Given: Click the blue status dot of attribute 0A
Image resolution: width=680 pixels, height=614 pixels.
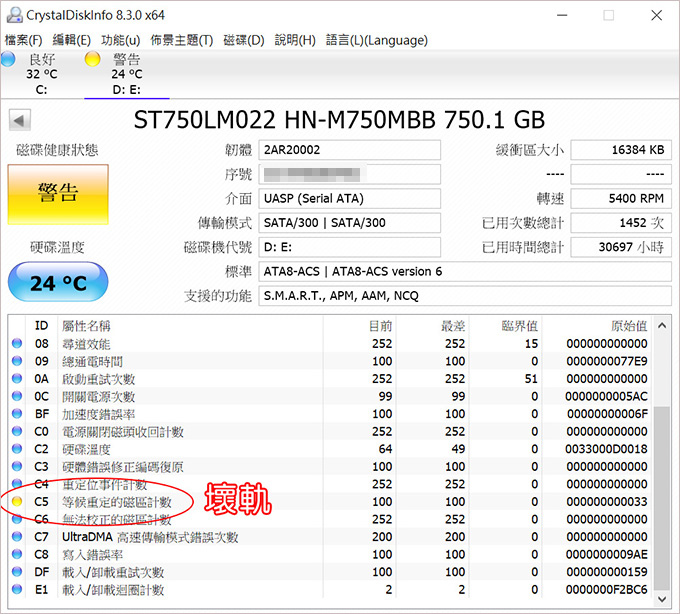Looking at the screenshot, I should click(x=17, y=379).
